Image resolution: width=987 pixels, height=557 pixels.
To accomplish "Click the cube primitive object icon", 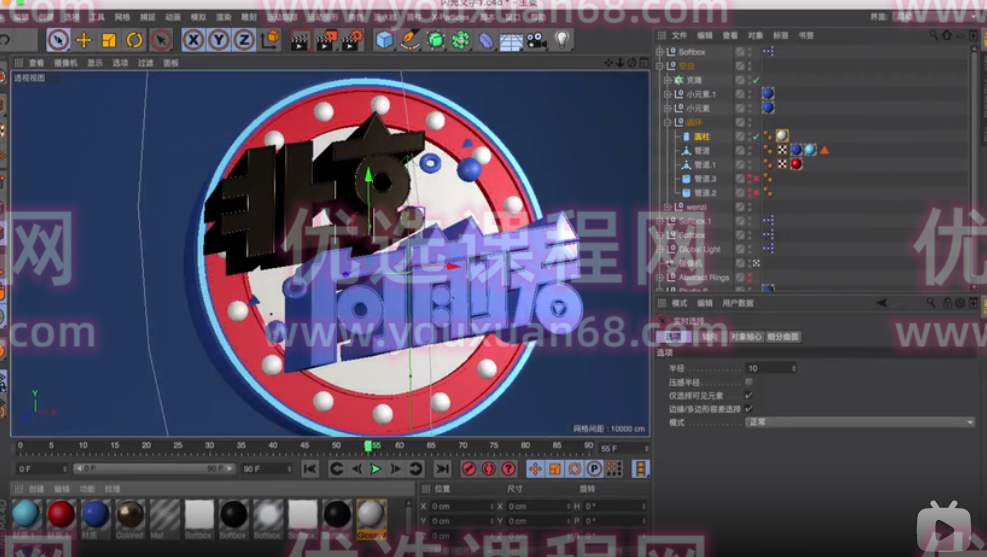I will 384,40.
